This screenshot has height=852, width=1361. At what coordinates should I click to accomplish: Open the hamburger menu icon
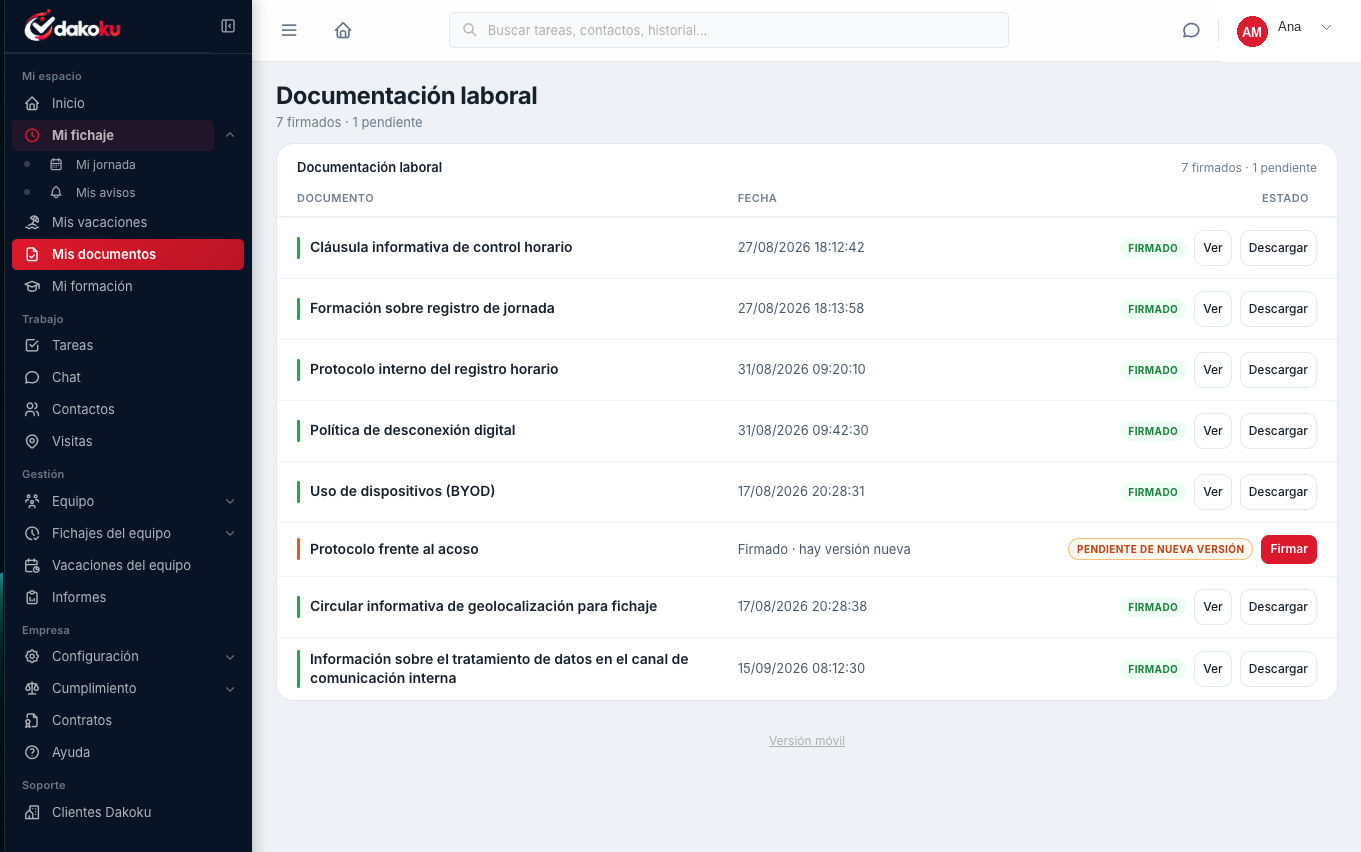[x=289, y=30]
